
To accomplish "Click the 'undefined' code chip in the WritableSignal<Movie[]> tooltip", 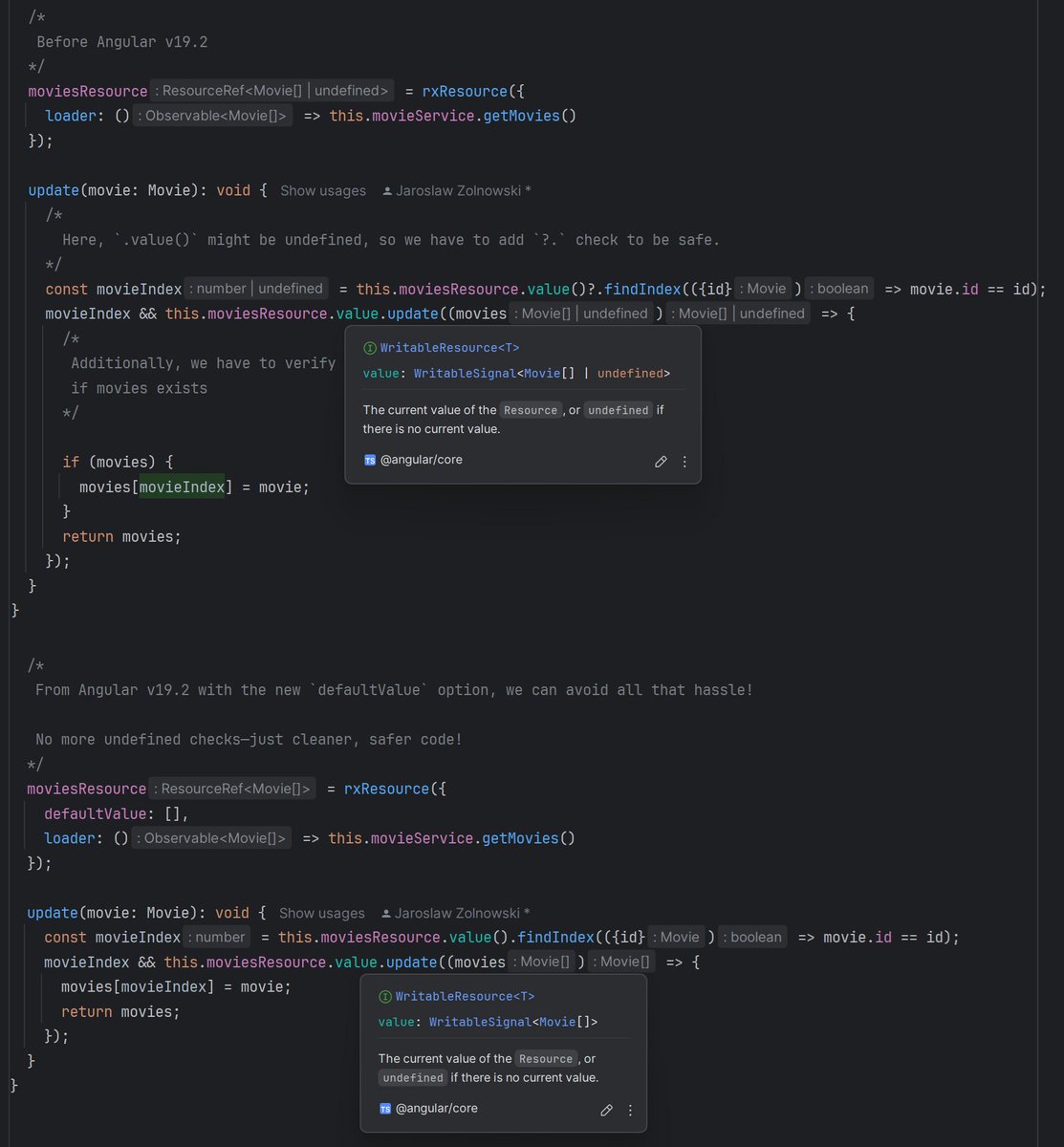I will [412, 1077].
